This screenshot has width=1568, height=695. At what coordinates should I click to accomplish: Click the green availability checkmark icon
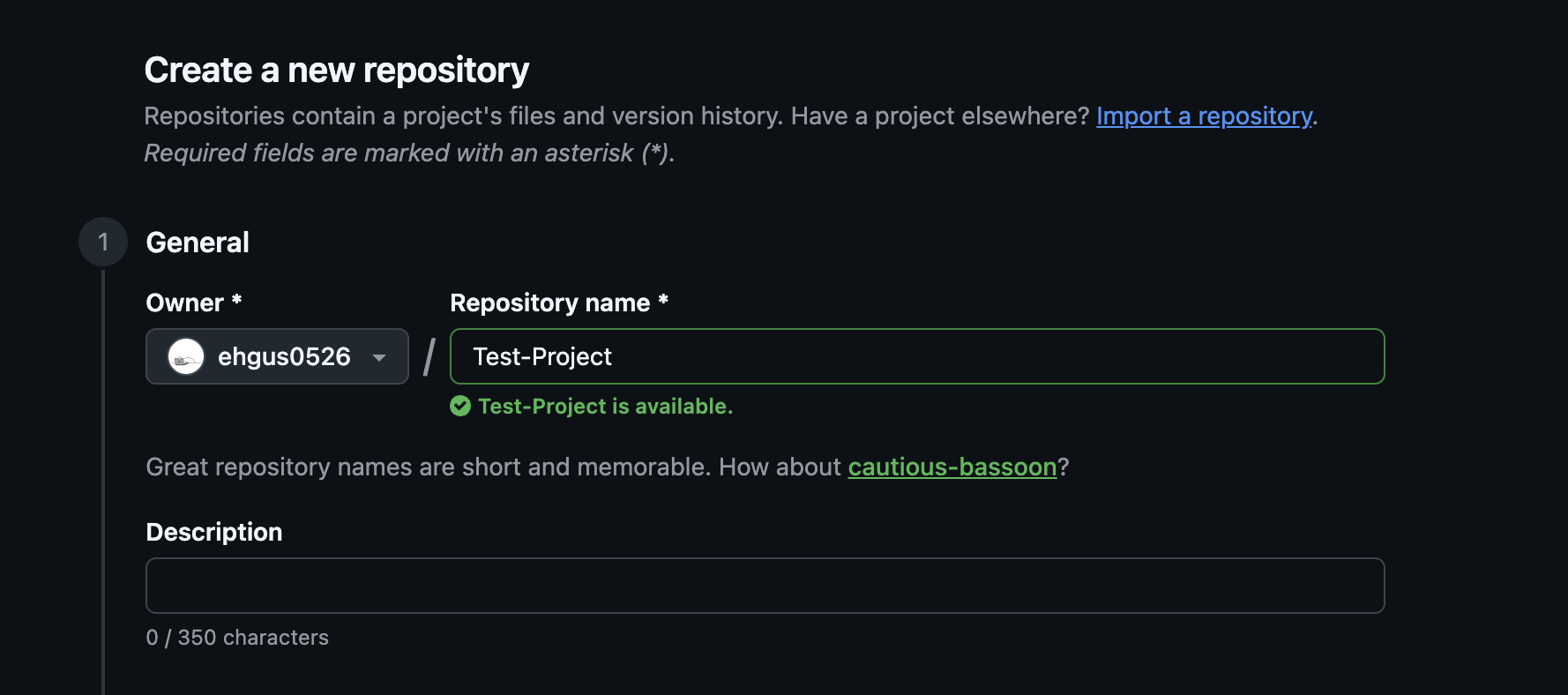coord(460,406)
